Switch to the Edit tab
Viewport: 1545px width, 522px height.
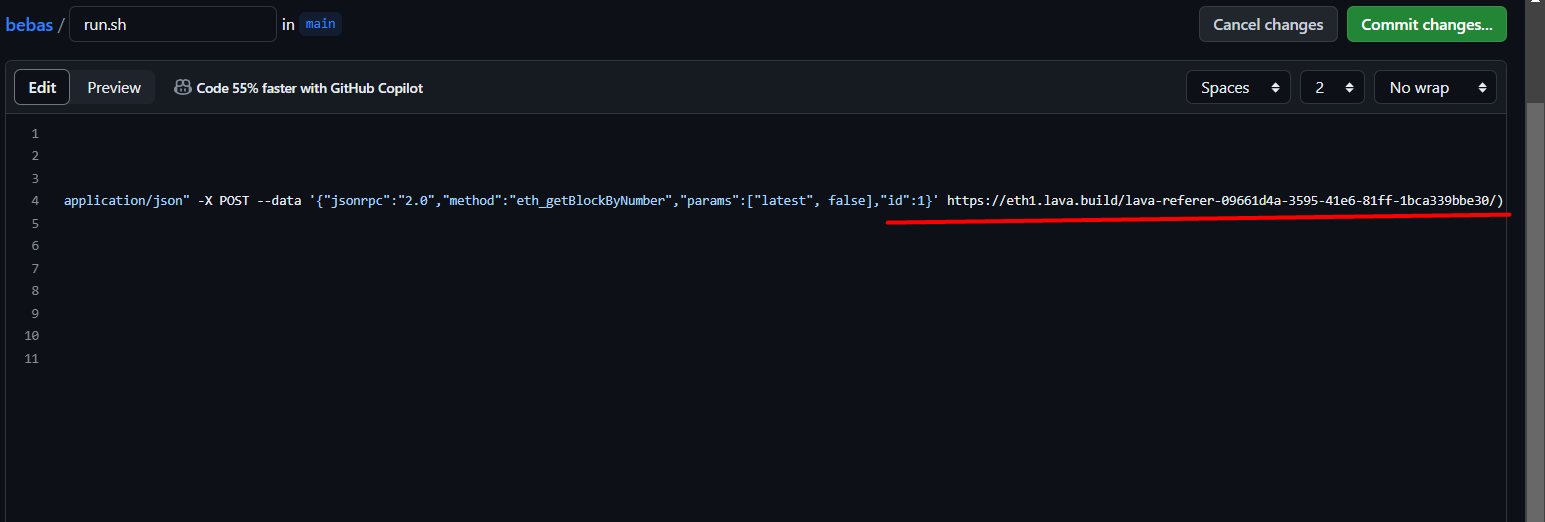tap(42, 88)
